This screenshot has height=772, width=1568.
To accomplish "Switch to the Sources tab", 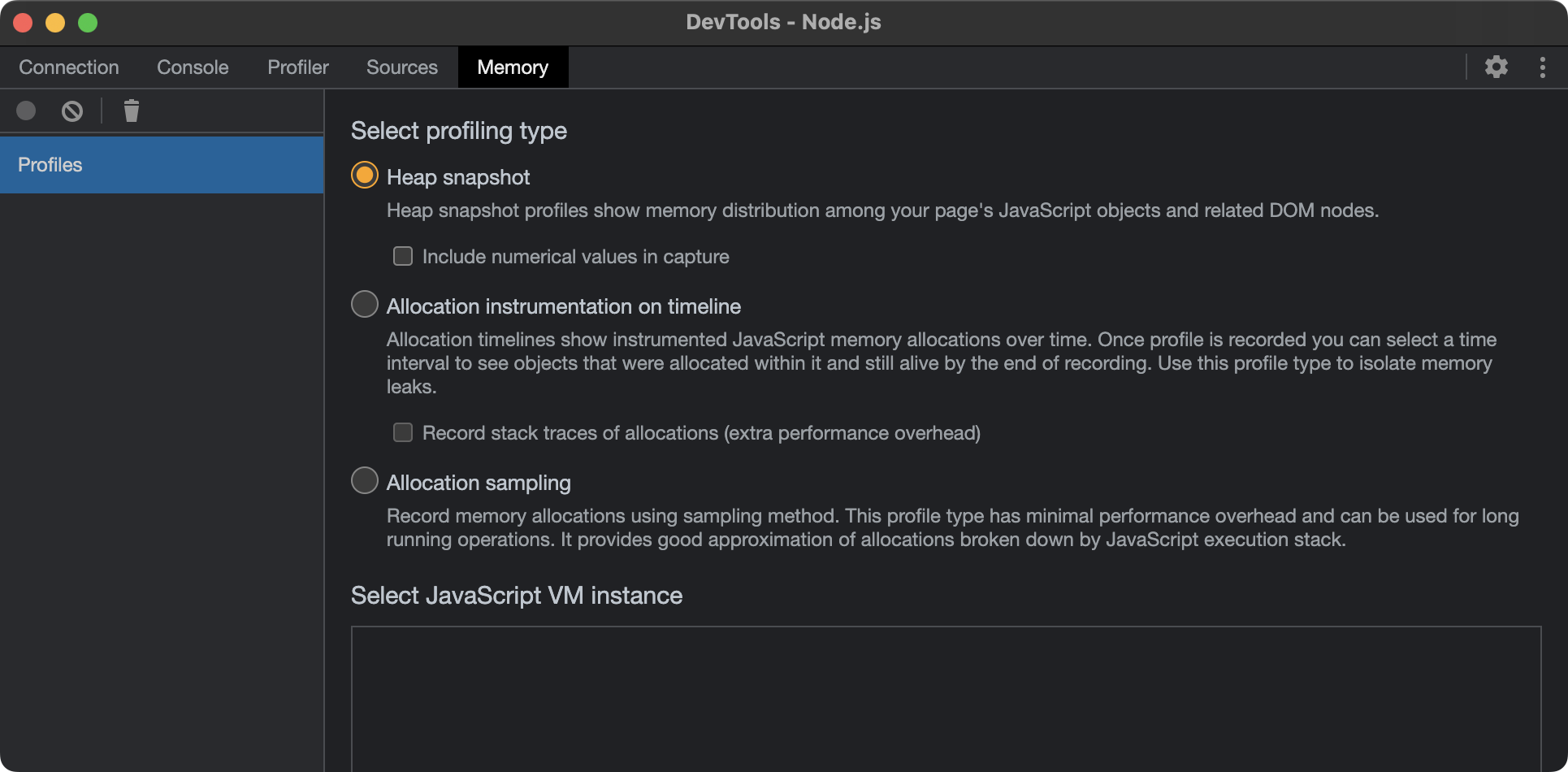I will pyautogui.click(x=402, y=67).
